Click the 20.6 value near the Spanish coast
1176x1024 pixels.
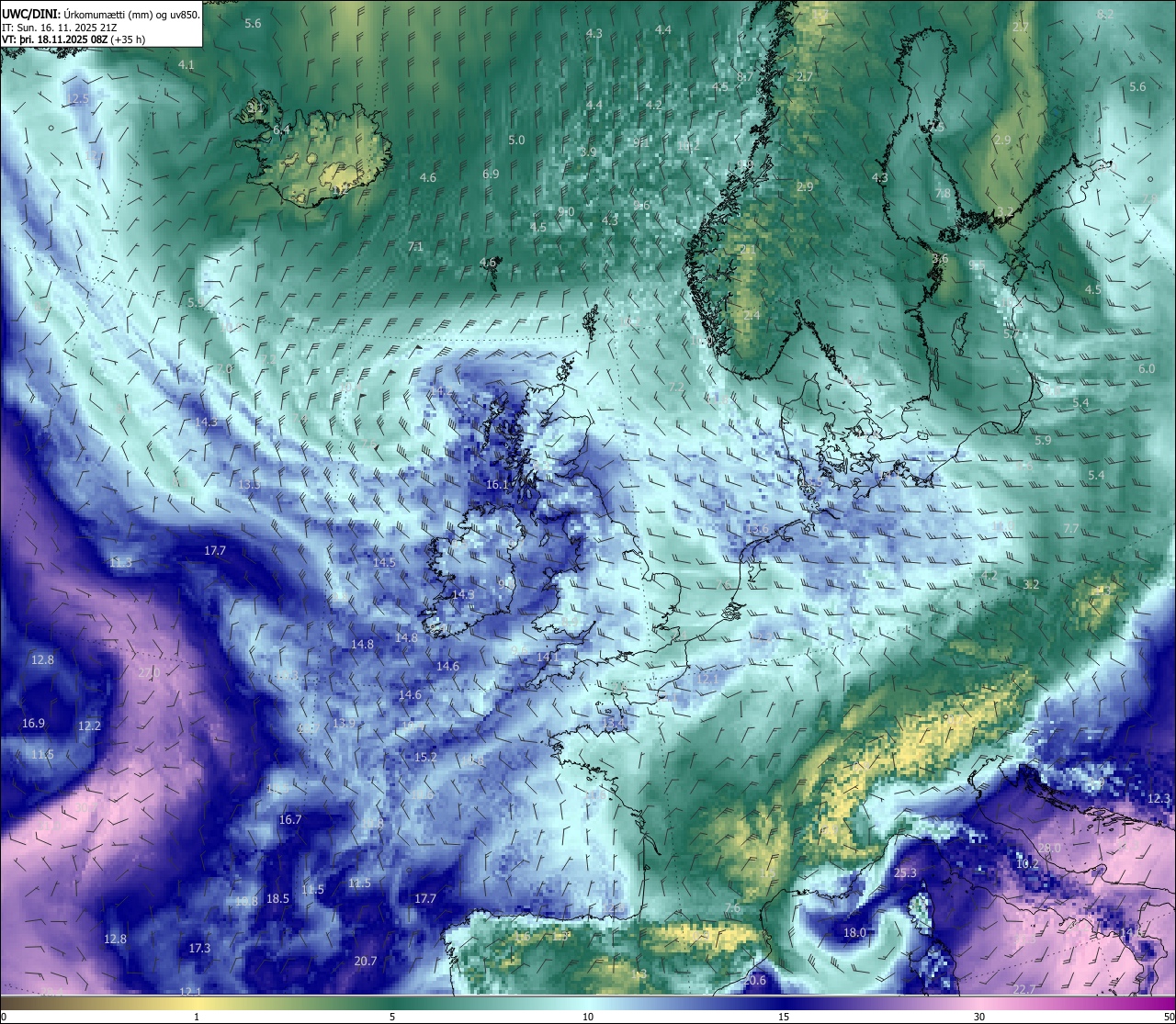click(754, 980)
